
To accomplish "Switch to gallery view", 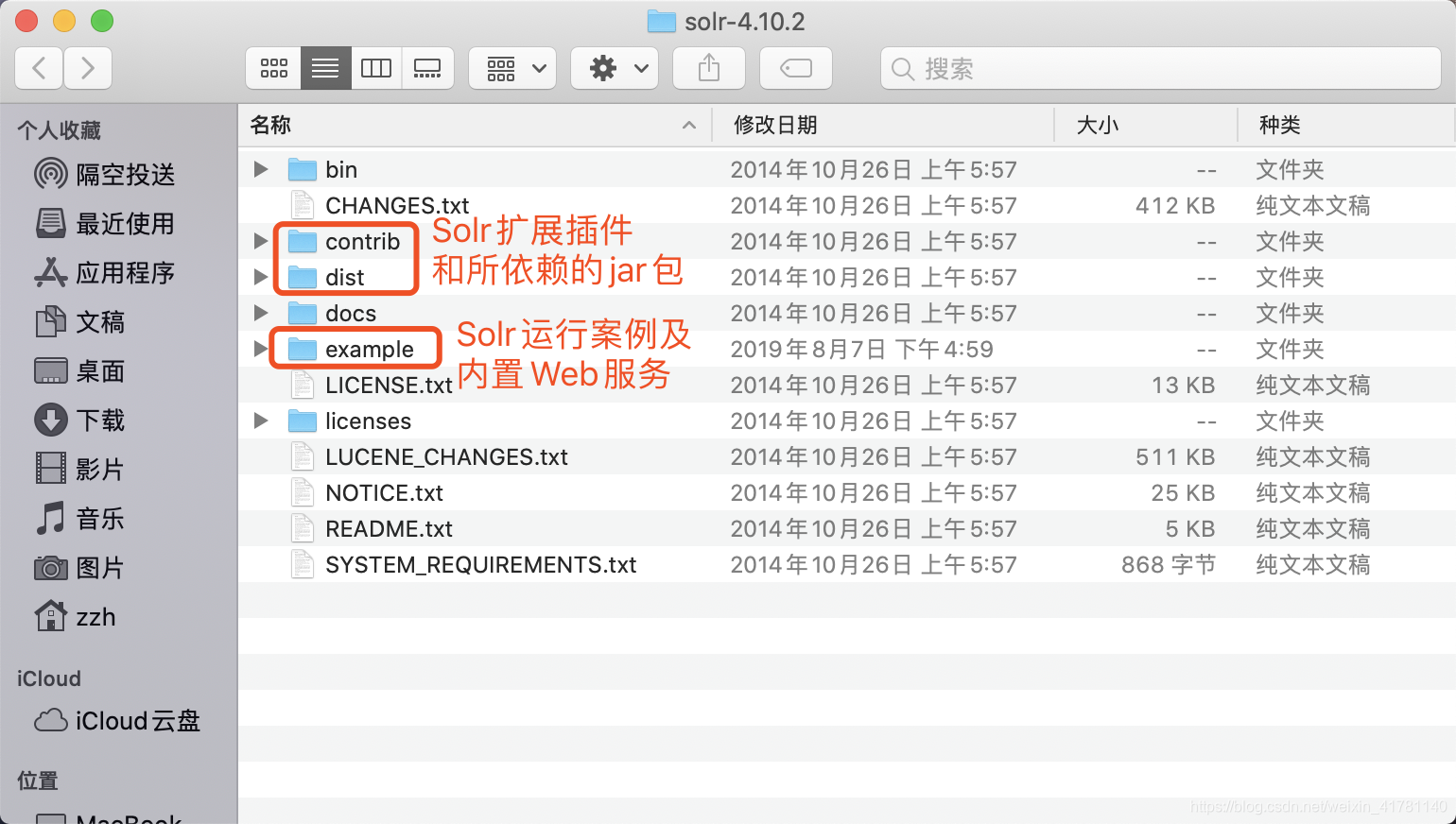I will coord(427,68).
